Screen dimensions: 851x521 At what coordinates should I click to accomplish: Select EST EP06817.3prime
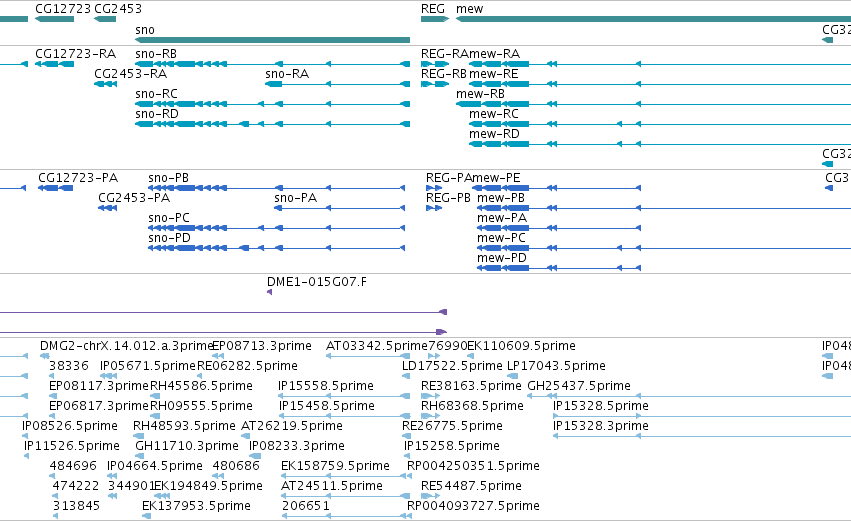coord(52,416)
